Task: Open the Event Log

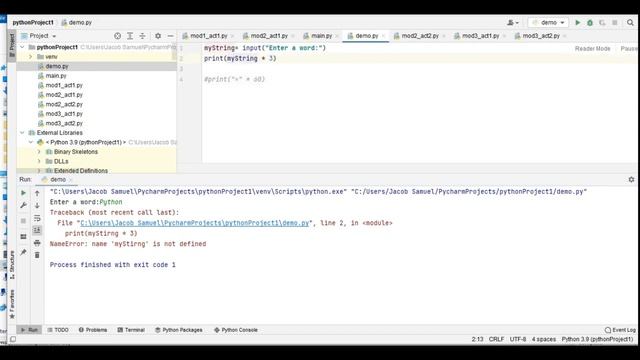Action: click(x=620, y=330)
